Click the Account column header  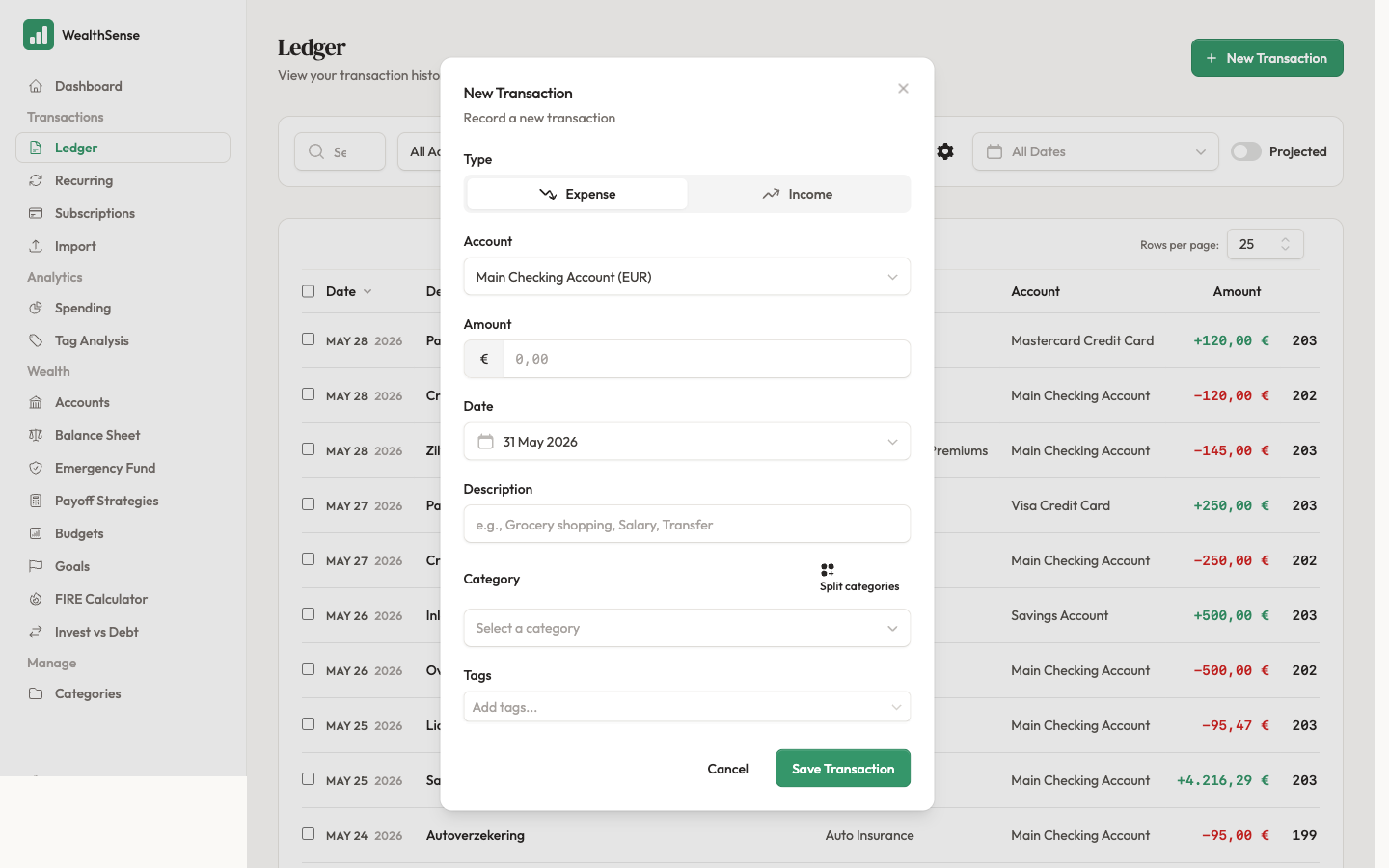(x=1035, y=291)
